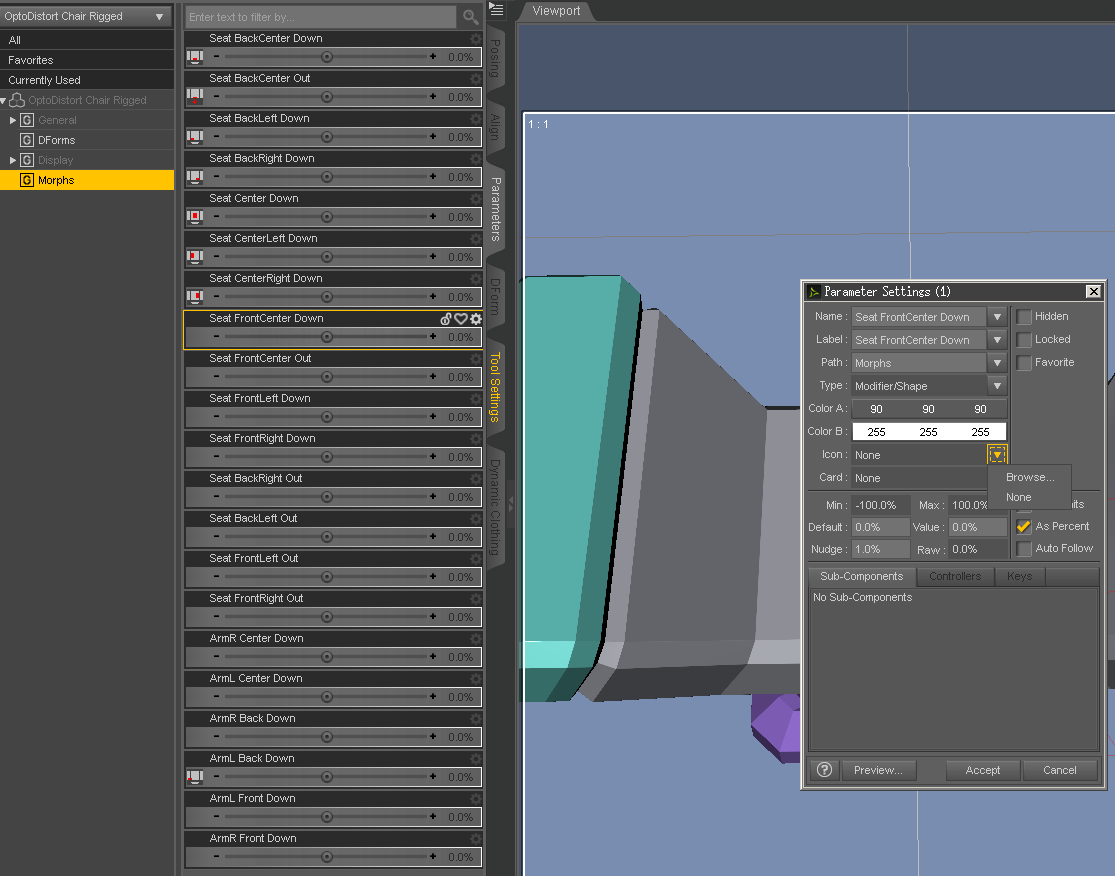
Task: Click the Icon field dropdown arrow
Action: click(998, 454)
